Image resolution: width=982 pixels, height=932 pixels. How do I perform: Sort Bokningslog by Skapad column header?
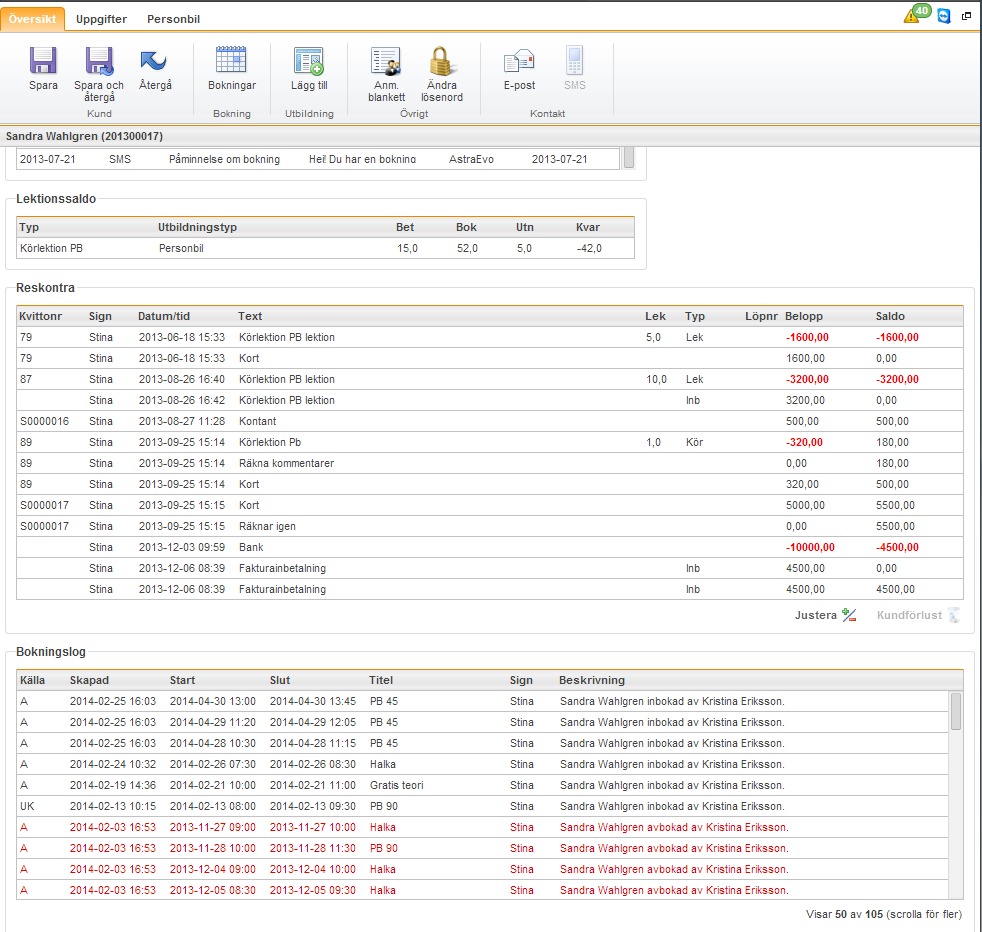click(x=89, y=680)
